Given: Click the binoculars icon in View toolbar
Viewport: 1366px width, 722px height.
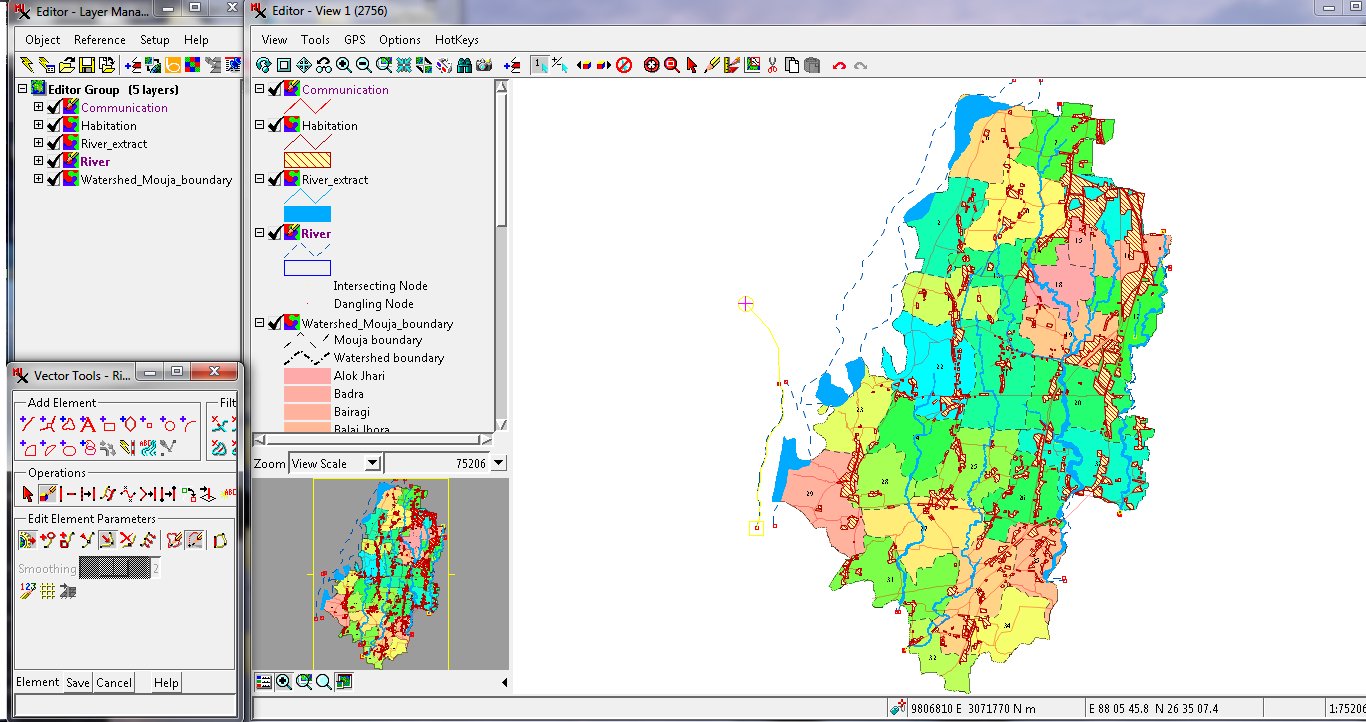Looking at the screenshot, I should tap(464, 65).
